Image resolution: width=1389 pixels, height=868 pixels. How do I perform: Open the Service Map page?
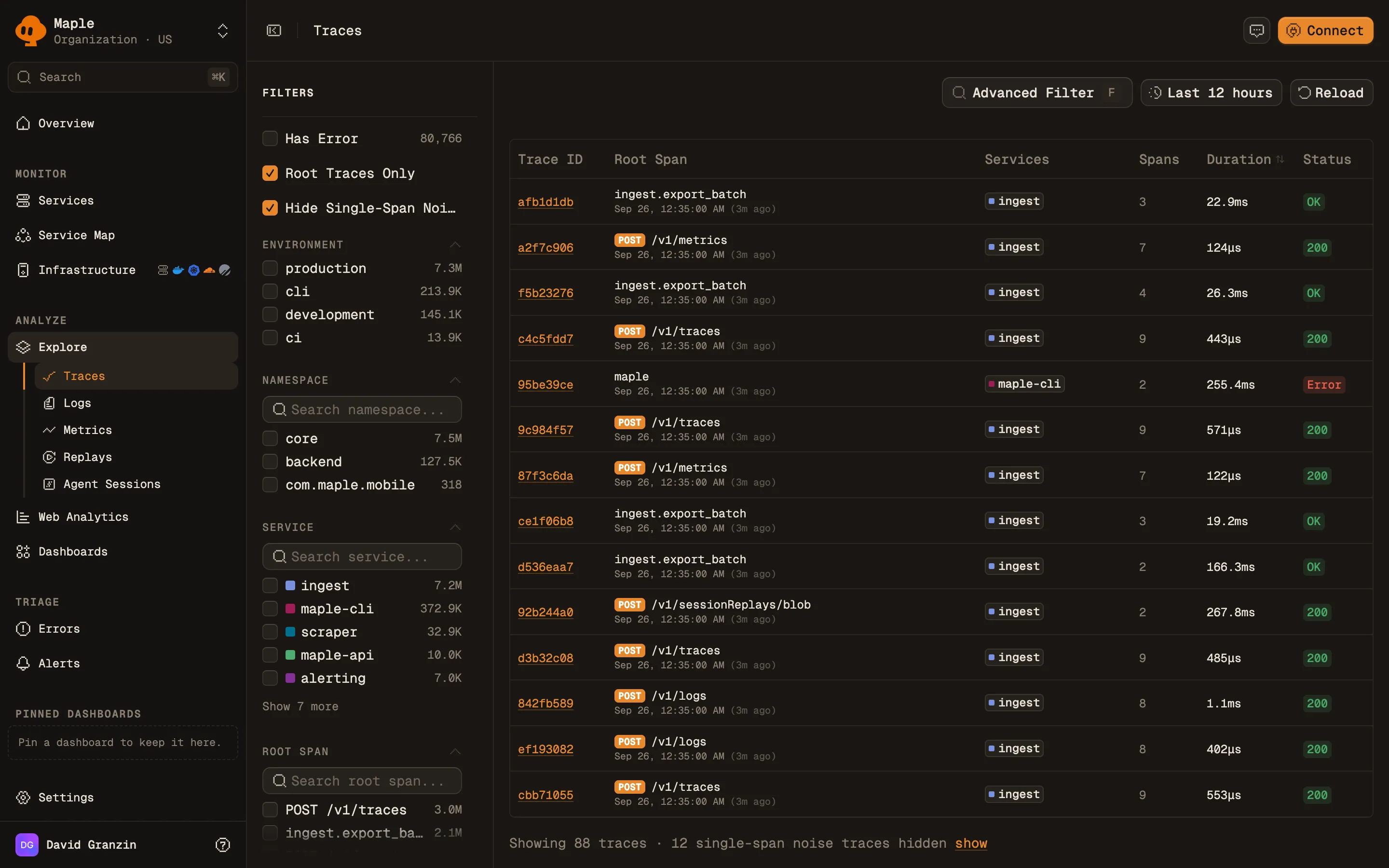point(123,235)
